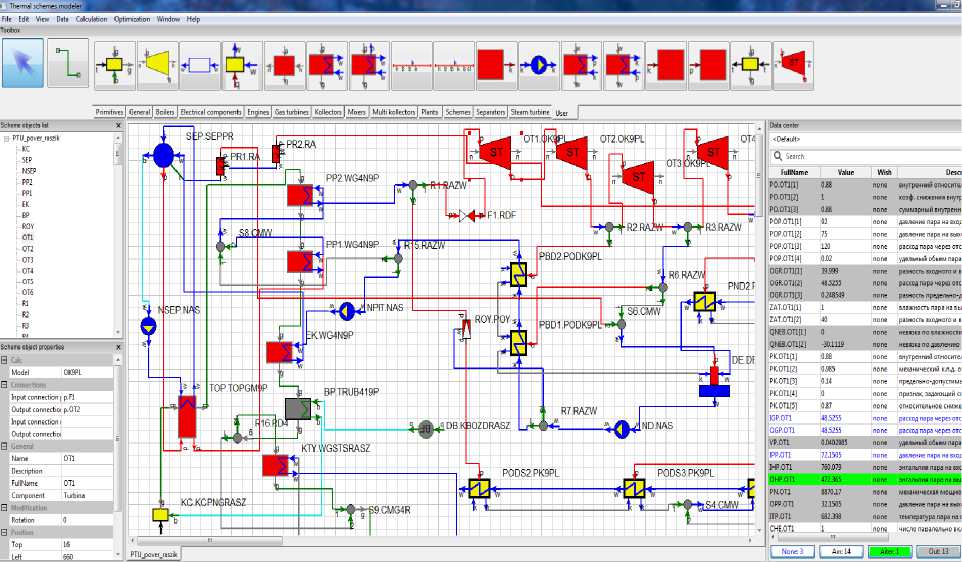Collapse the Connections property group

pos(6,385)
